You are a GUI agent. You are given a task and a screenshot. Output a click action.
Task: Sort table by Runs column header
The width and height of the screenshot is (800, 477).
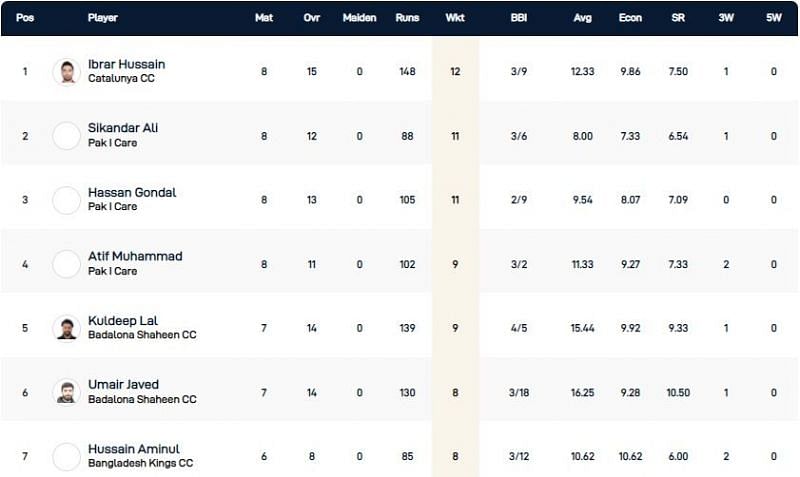tap(407, 18)
